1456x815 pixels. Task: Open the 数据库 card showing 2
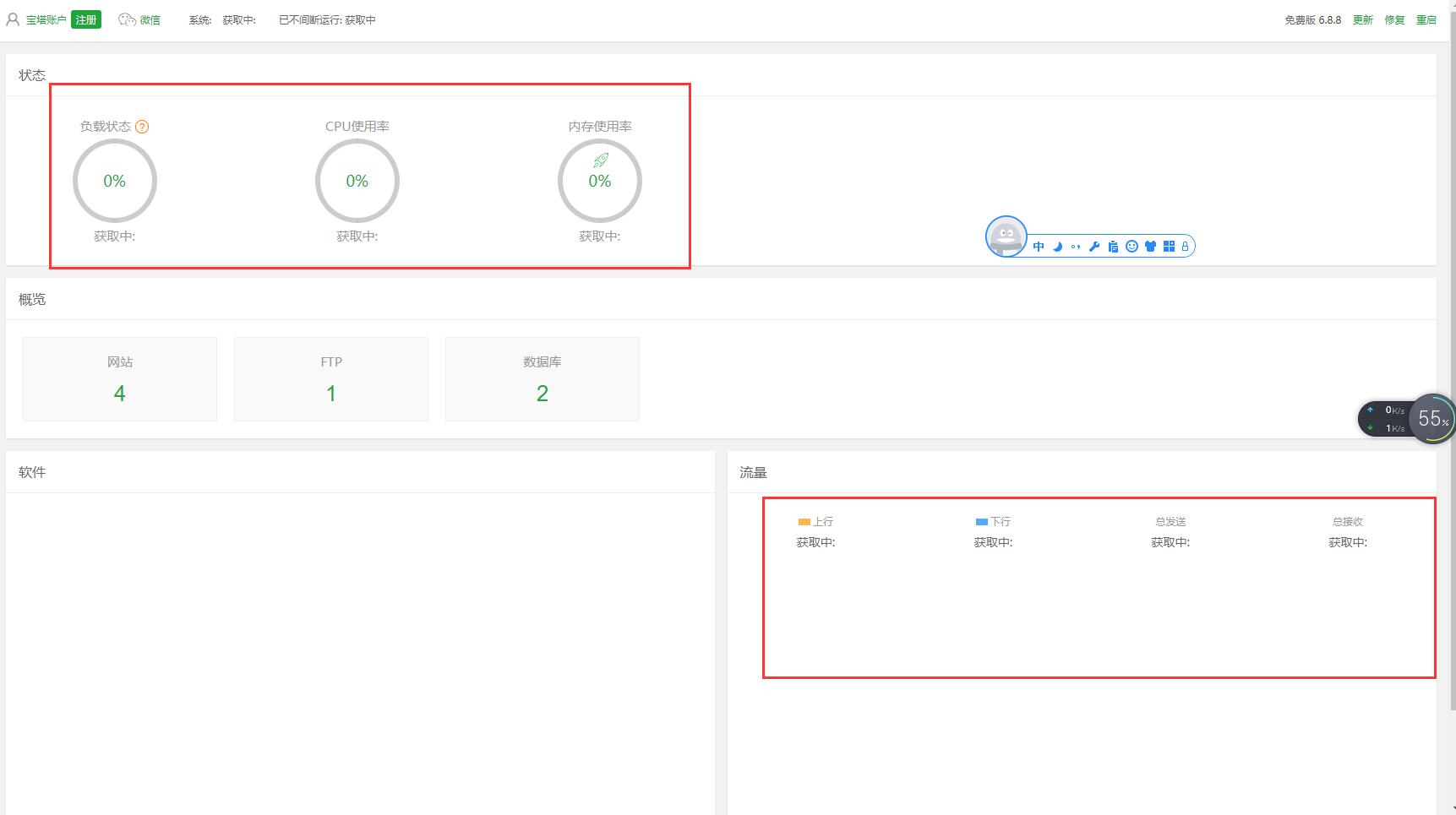[543, 379]
